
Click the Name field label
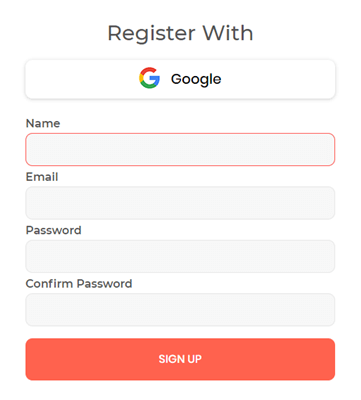coord(43,123)
